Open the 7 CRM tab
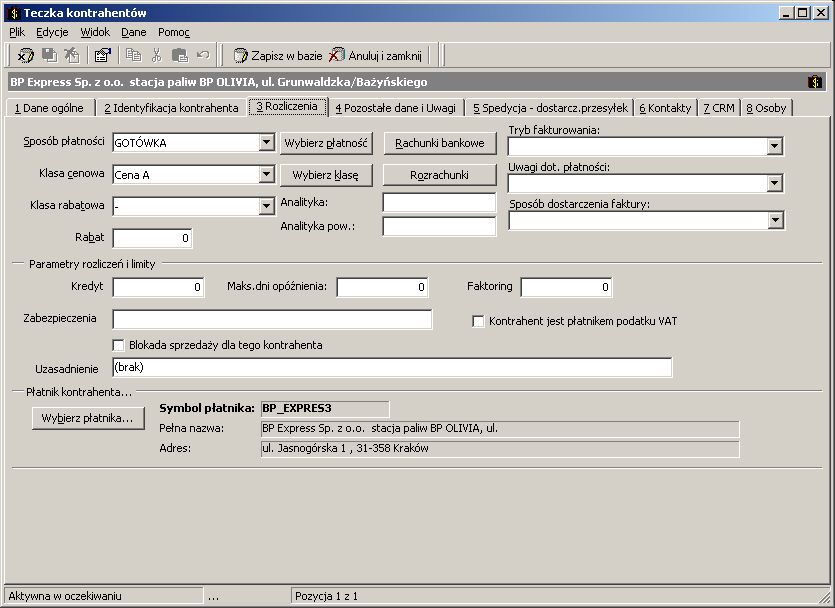Viewport: 835px width, 608px height. pyautogui.click(x=719, y=108)
